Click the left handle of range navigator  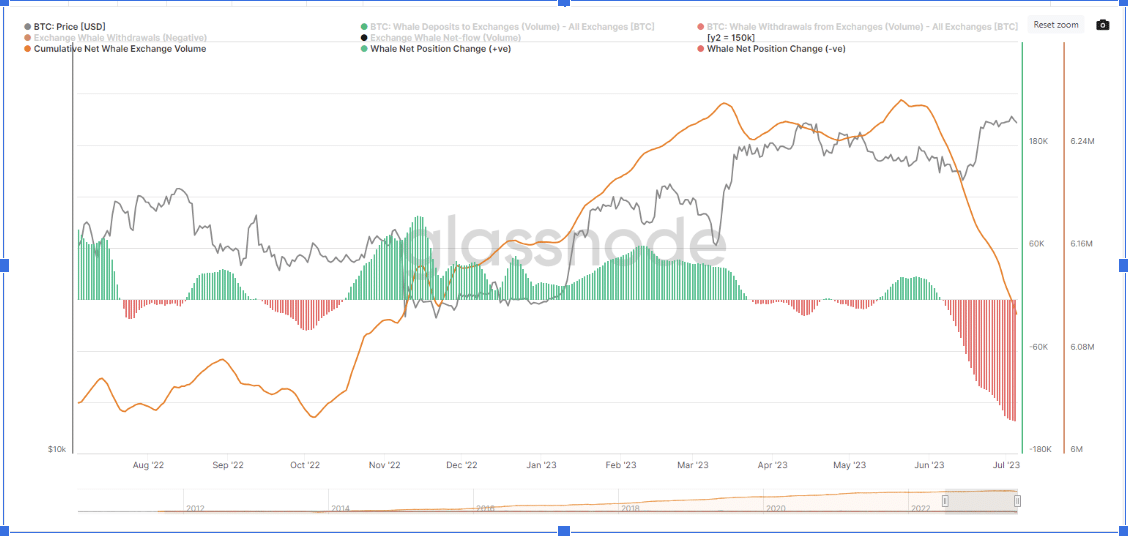pos(945,501)
